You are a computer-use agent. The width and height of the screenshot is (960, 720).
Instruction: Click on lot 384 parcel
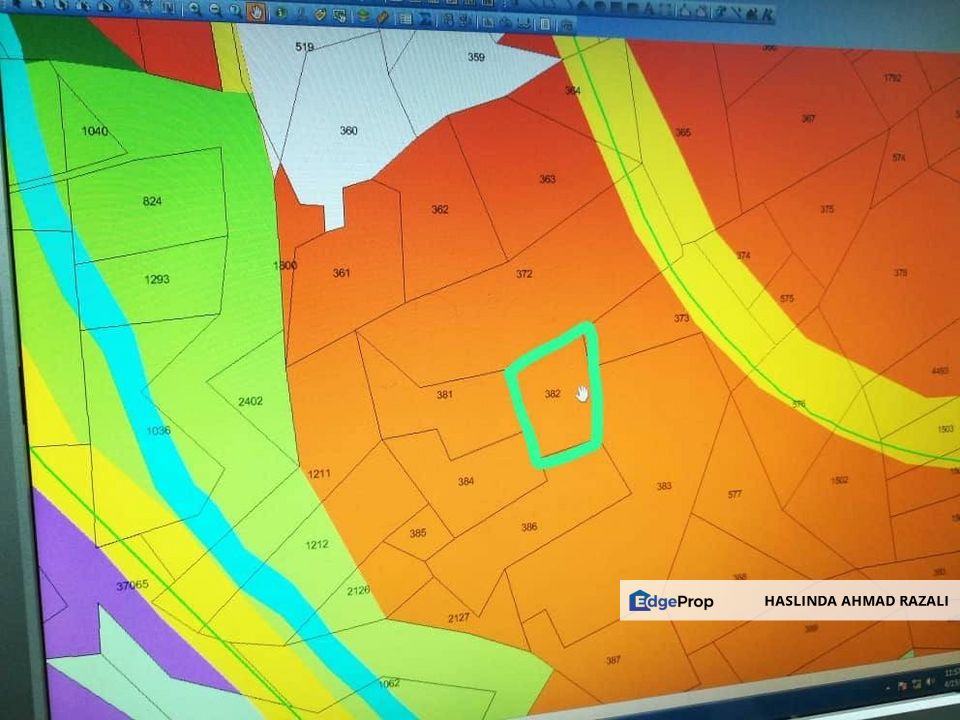point(466,481)
